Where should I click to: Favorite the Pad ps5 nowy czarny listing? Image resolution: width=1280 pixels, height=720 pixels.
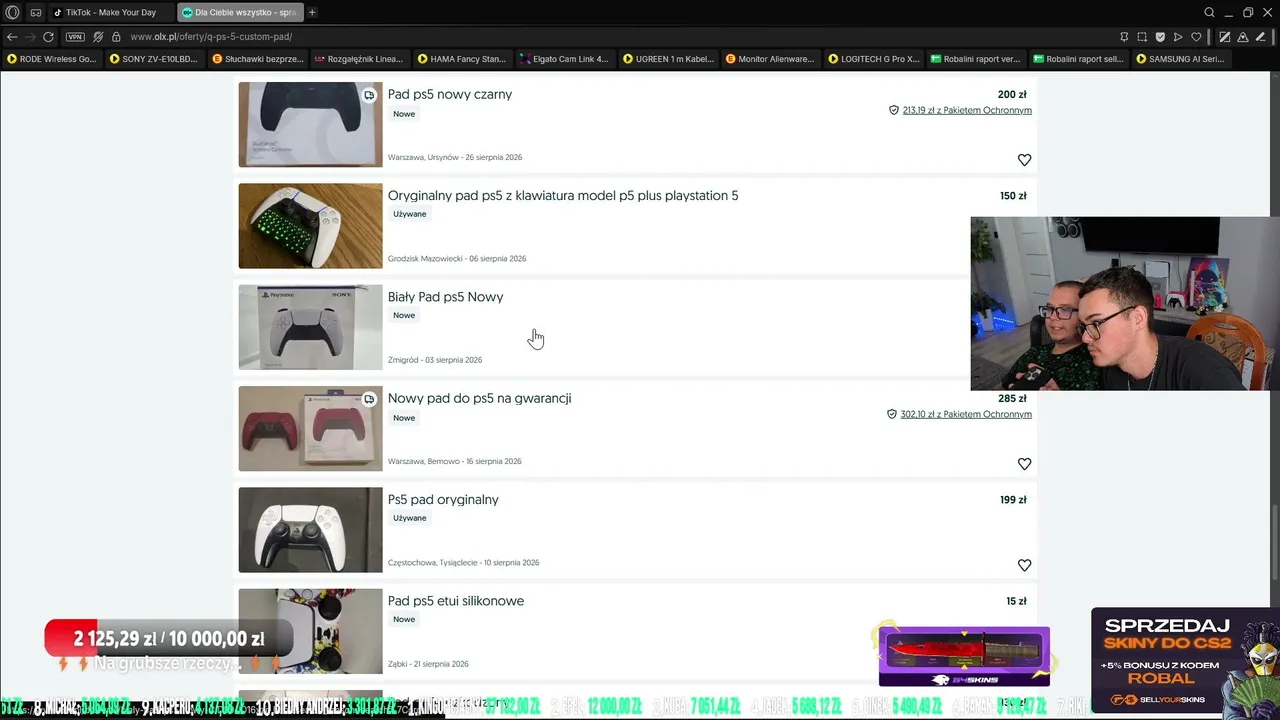[x=1024, y=160]
